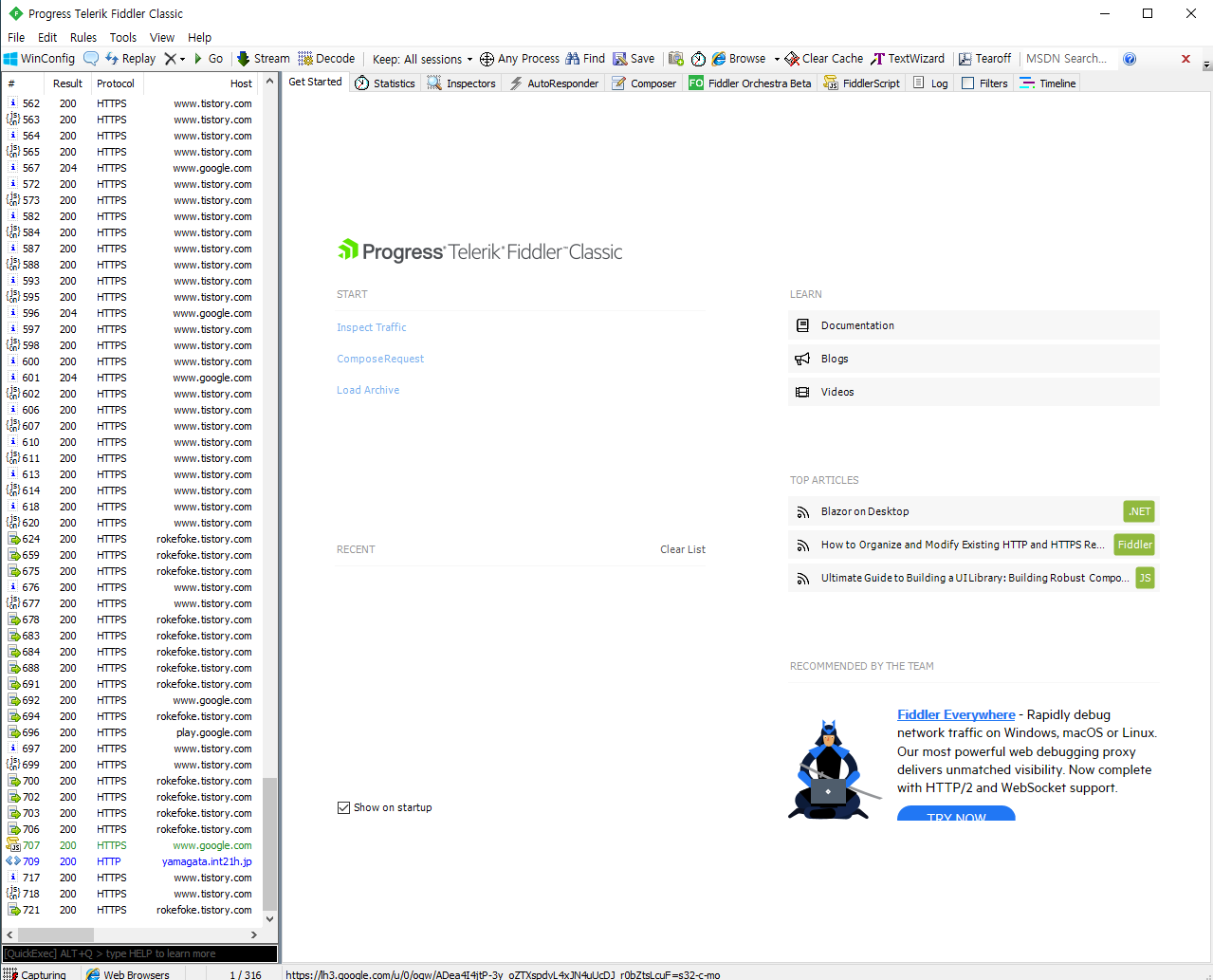
Task: Open the Documentation learn item
Action: coord(974,325)
